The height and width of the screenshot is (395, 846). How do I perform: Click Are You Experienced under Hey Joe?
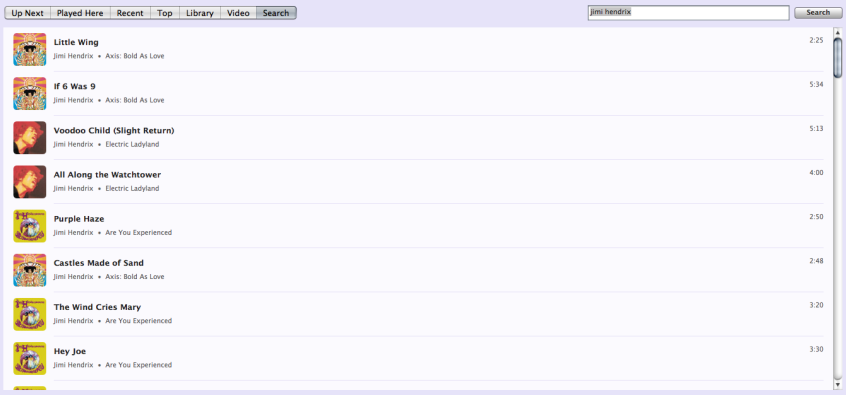coord(139,365)
